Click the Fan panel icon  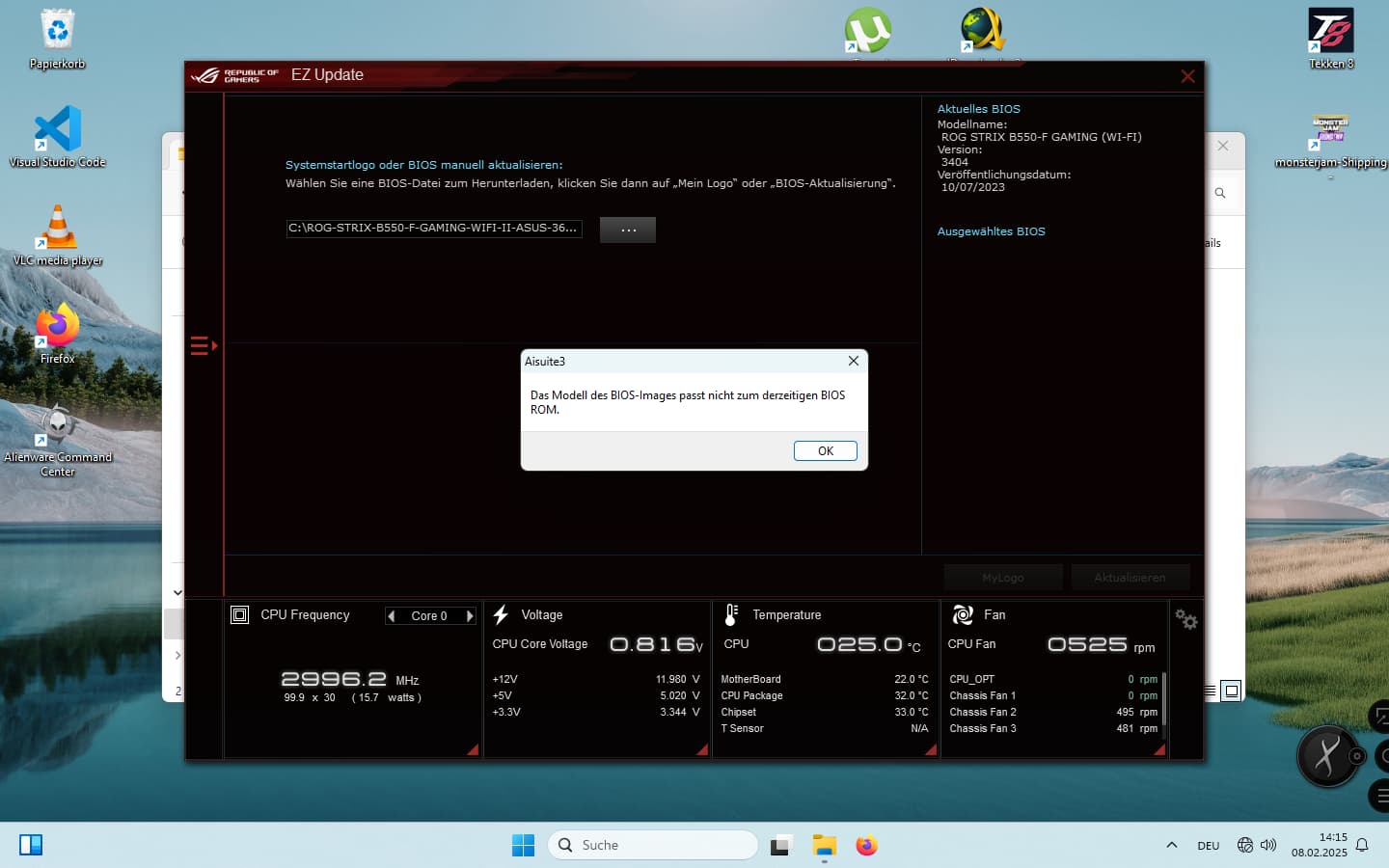tap(963, 614)
